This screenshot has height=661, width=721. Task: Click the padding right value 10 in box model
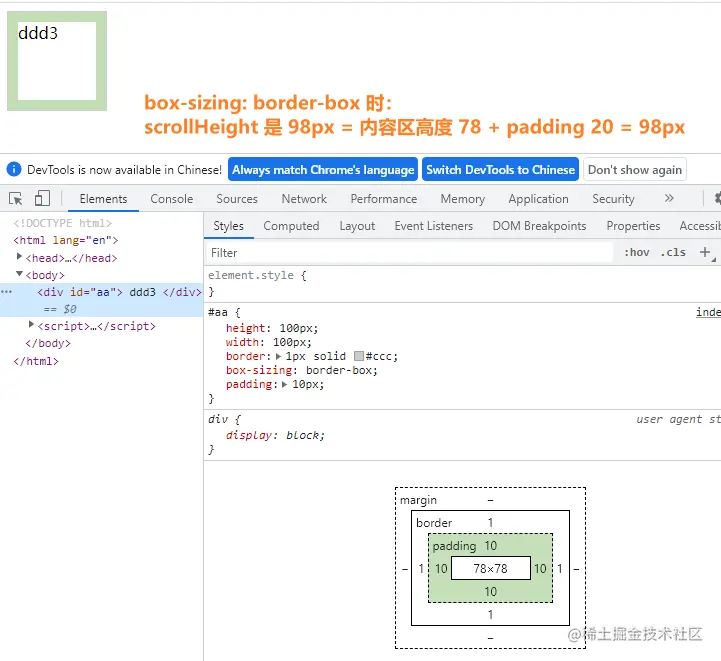[x=540, y=569]
